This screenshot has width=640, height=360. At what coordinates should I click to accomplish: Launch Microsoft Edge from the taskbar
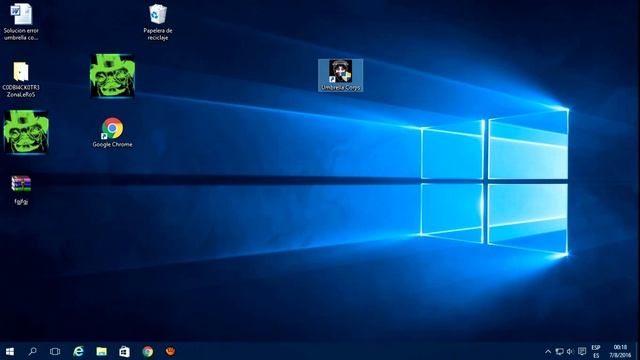pos(78,351)
